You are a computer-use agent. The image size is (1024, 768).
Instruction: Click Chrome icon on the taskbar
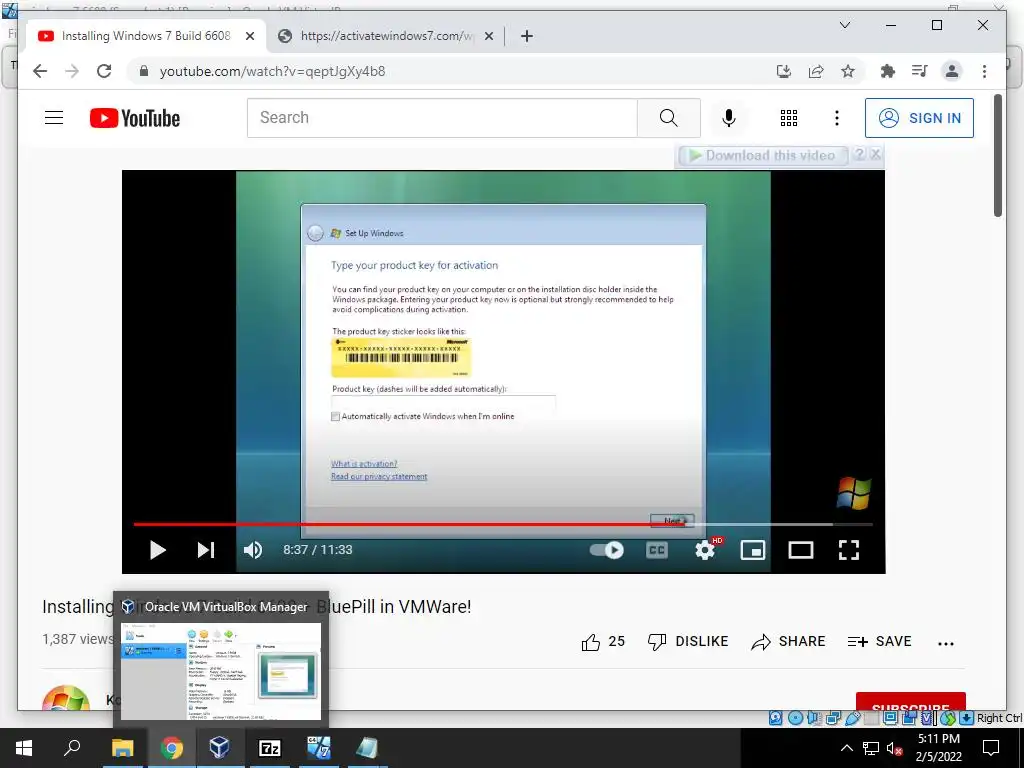click(x=172, y=748)
